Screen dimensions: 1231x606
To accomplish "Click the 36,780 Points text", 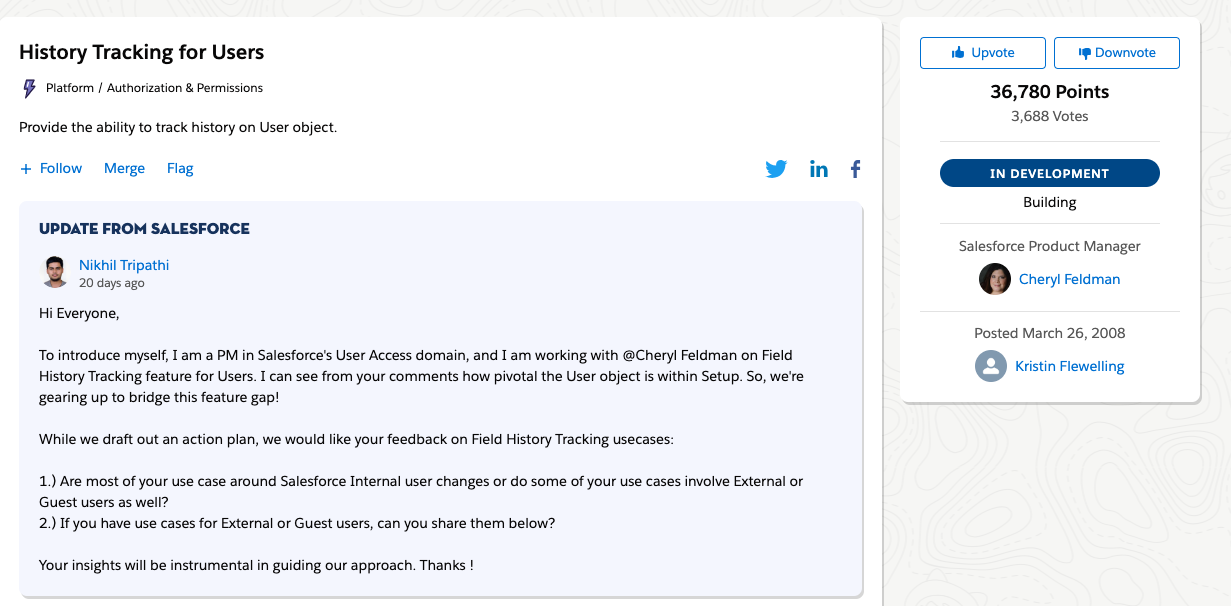I will [1050, 92].
